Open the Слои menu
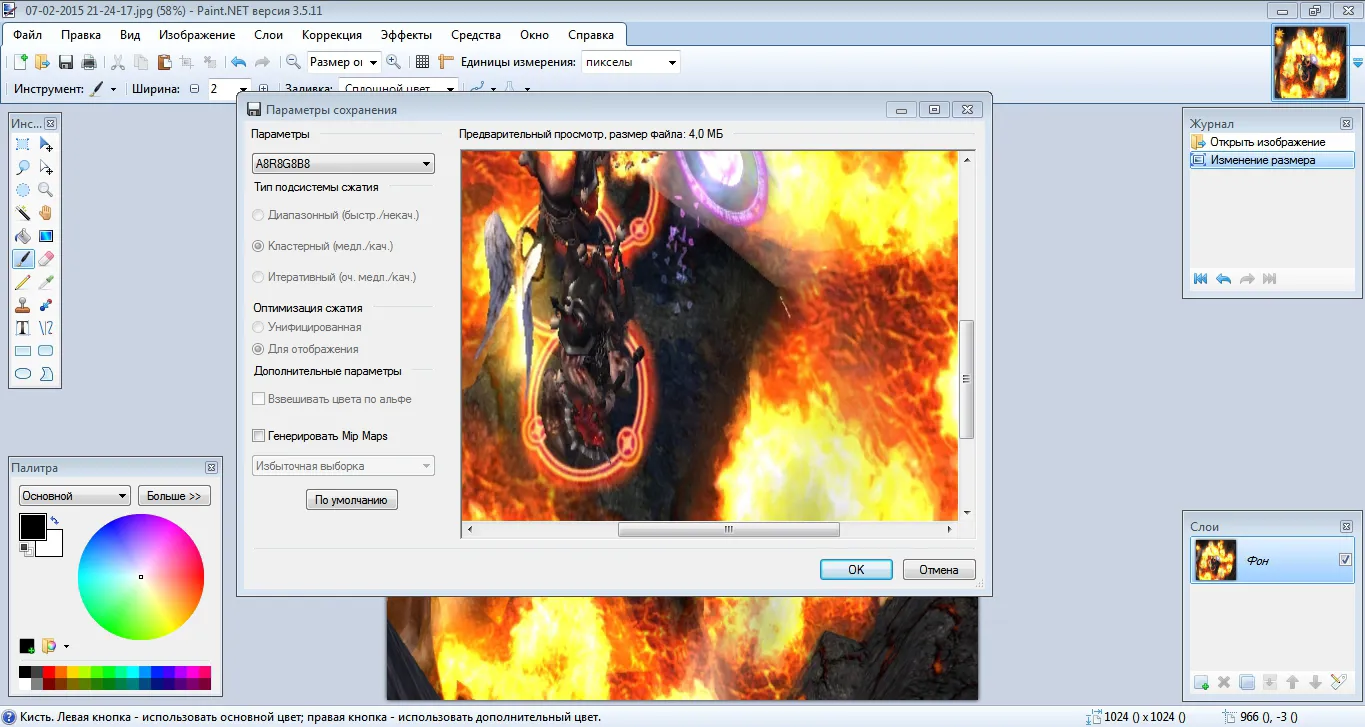 pos(269,35)
